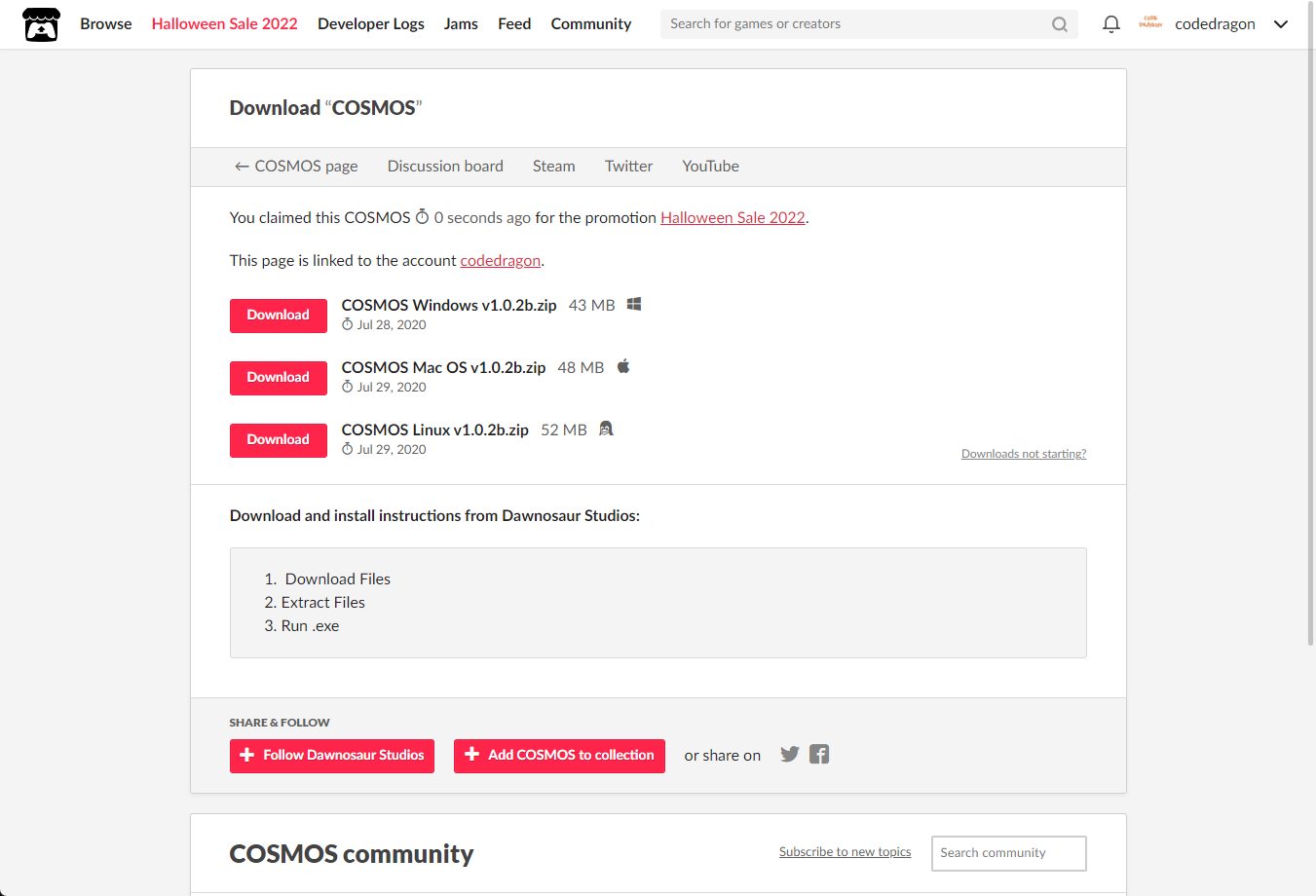Viewport: 1316px width, 896px height.
Task: Click the itch.io logo home icon
Action: point(41,24)
